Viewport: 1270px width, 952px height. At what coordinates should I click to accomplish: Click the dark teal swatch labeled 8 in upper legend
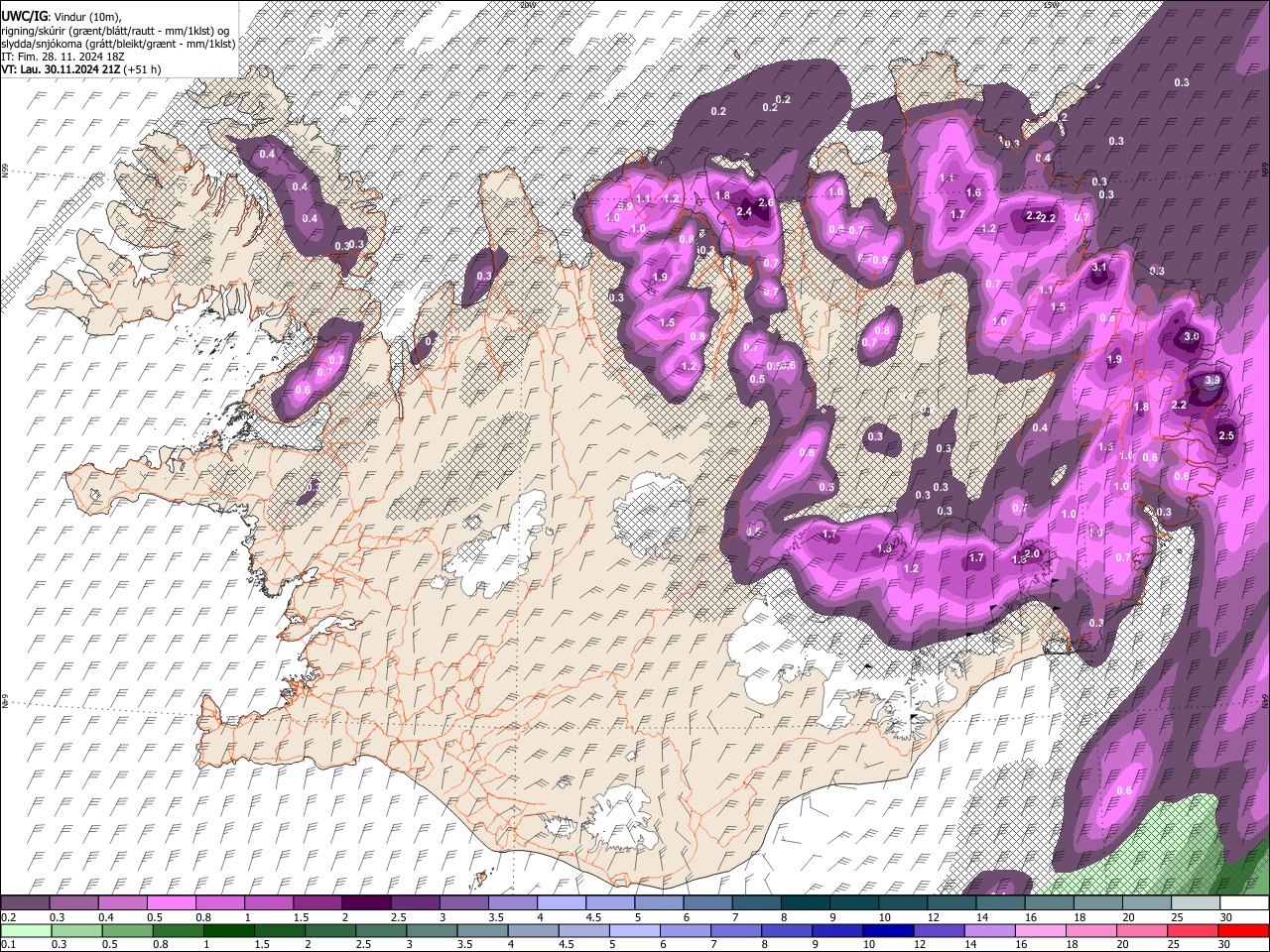point(805,903)
